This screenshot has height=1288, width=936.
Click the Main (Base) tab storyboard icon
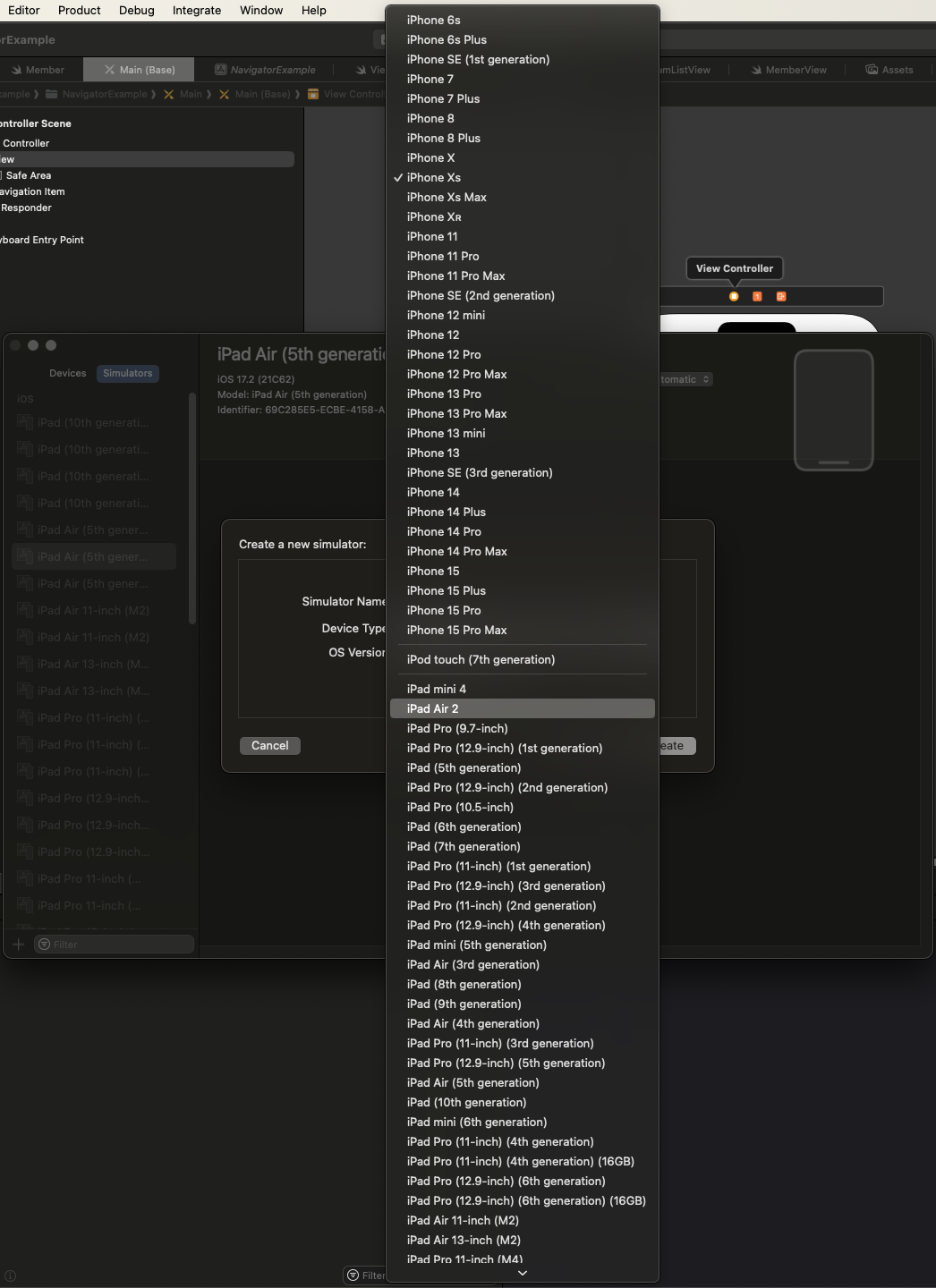click(x=109, y=70)
